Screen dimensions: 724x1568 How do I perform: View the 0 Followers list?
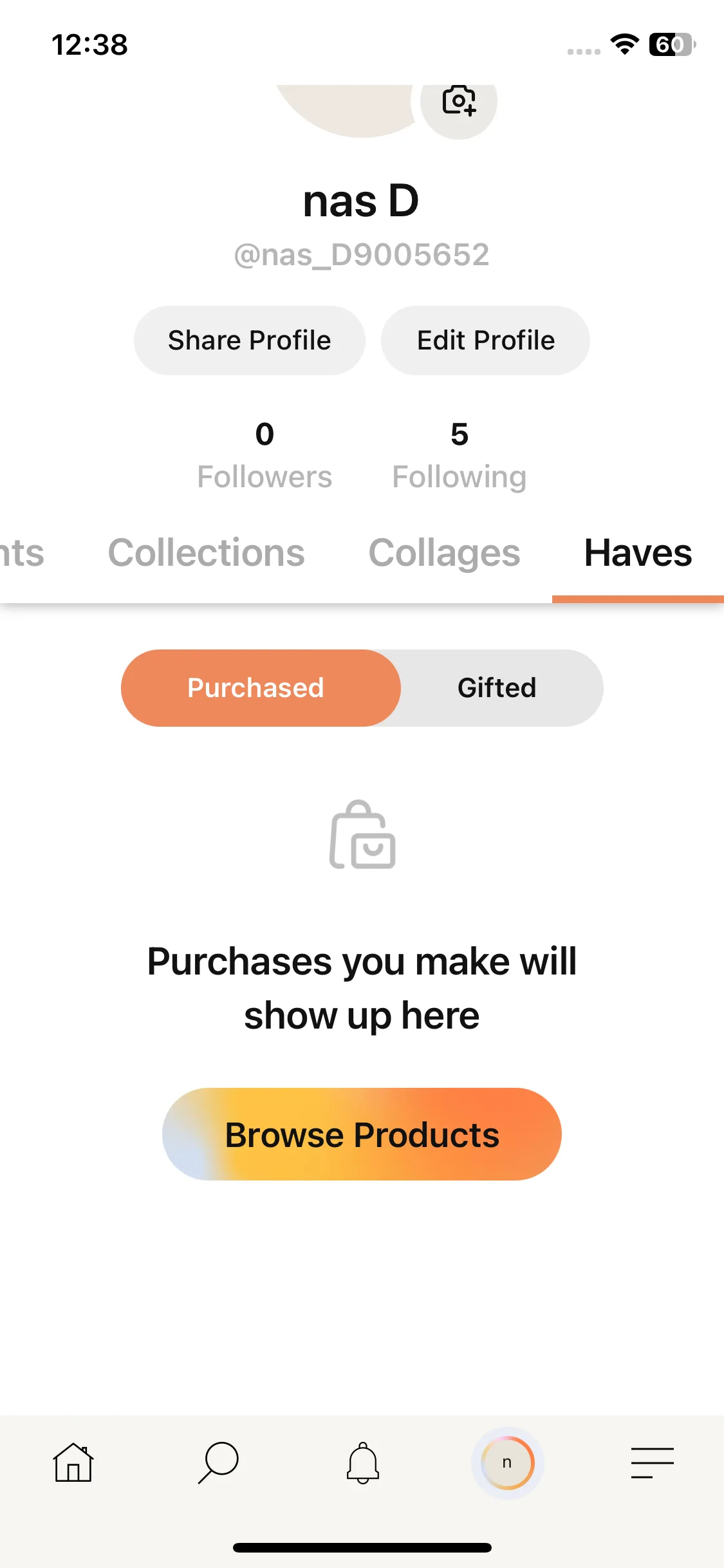coord(265,456)
